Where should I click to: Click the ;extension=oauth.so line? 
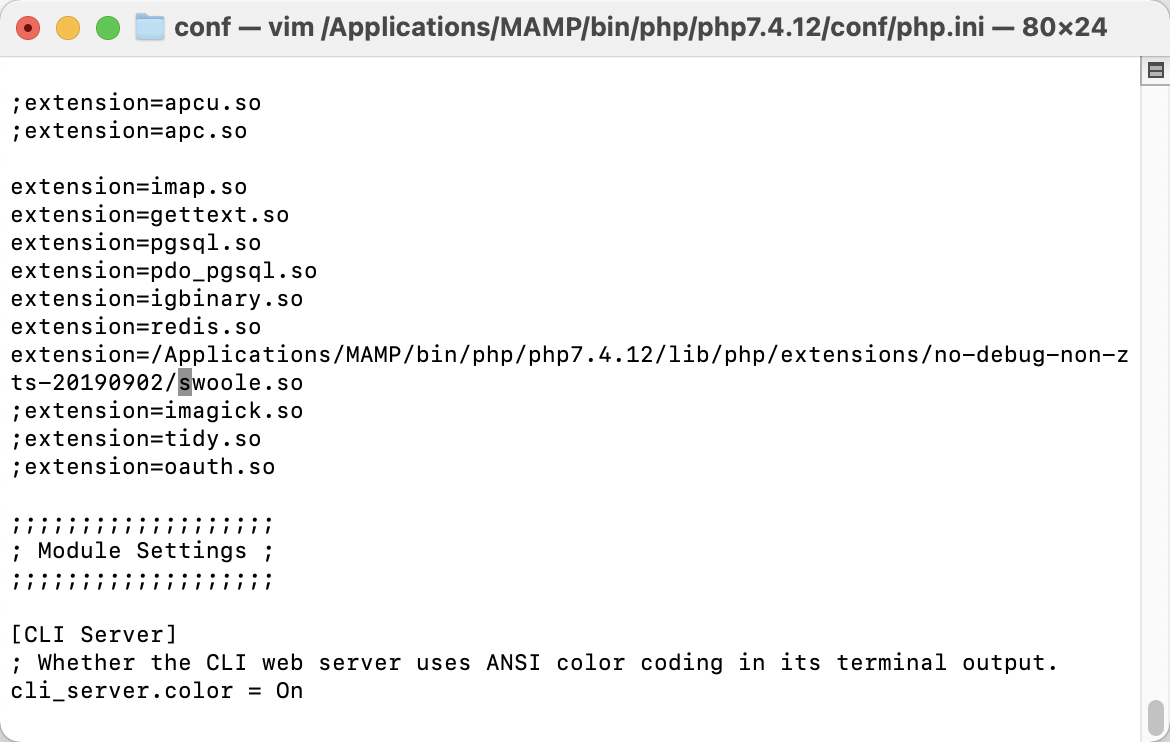(x=143, y=467)
